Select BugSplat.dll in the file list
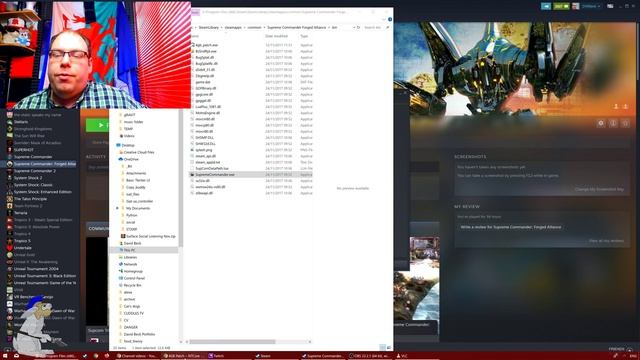 point(204,58)
